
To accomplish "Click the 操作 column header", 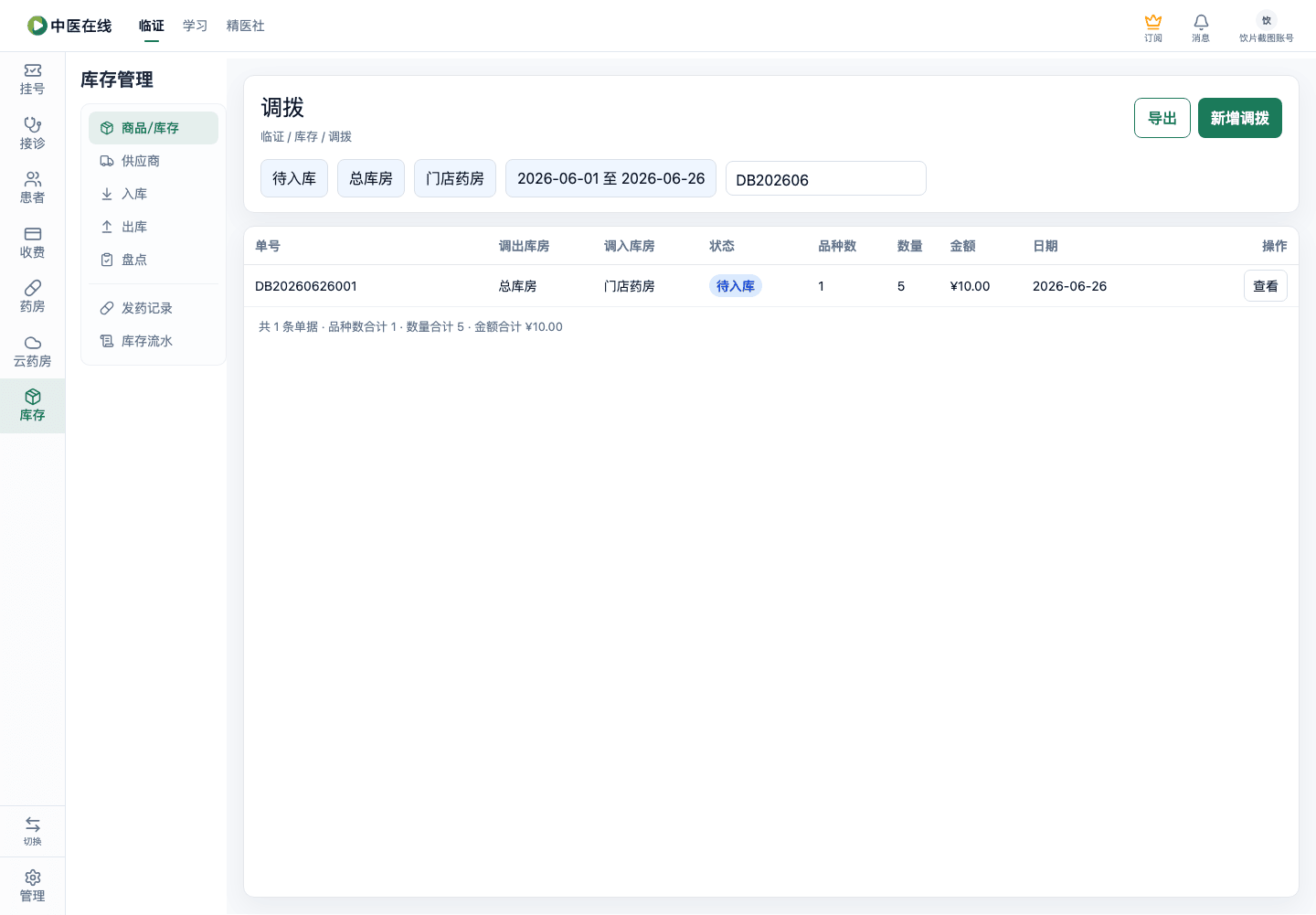I will pyautogui.click(x=1275, y=246).
